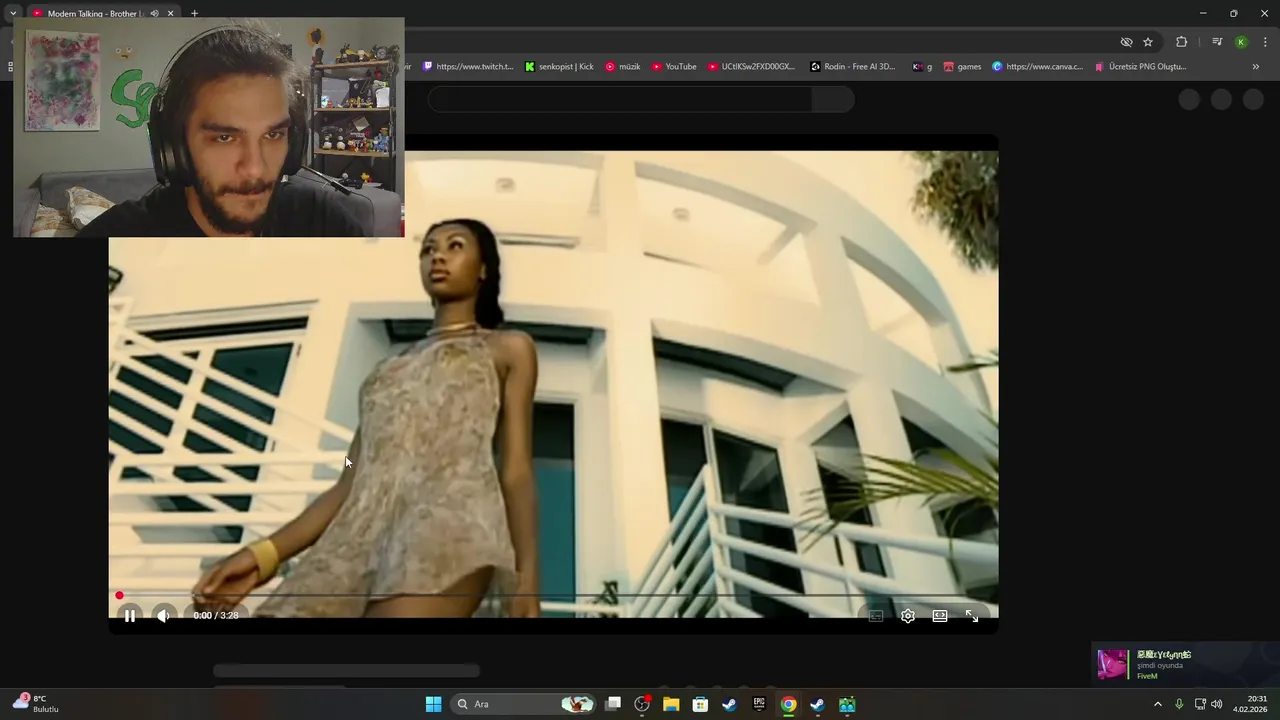The height and width of the screenshot is (720, 1280).
Task: Open the weather widget 8°C Bulutlu
Action: [36, 704]
